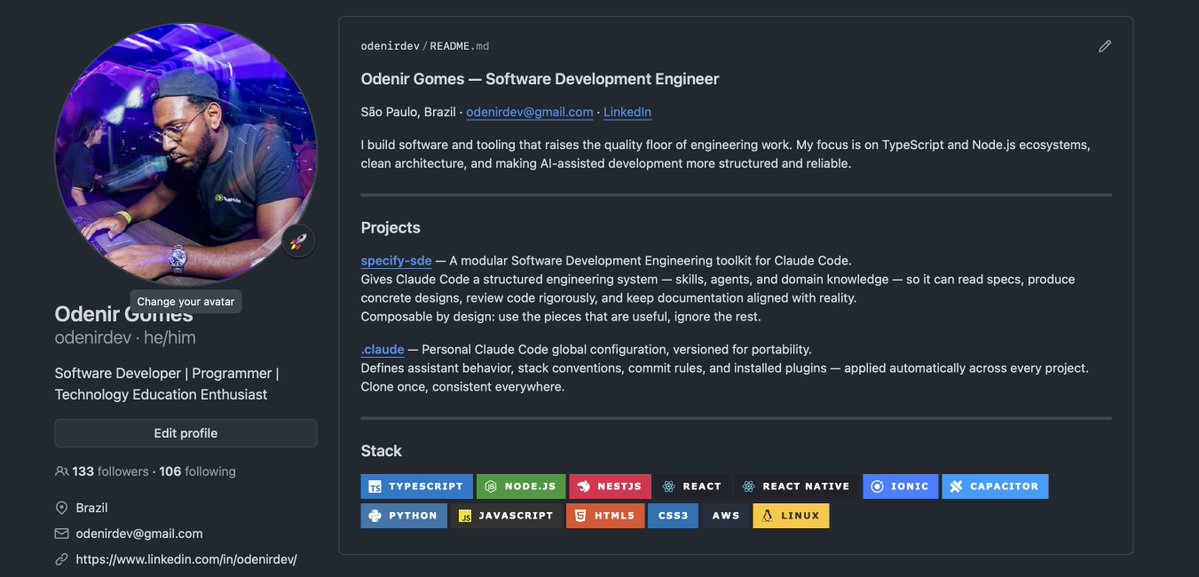
Task: View the 106 following list
Action: pyautogui.click(x=197, y=472)
